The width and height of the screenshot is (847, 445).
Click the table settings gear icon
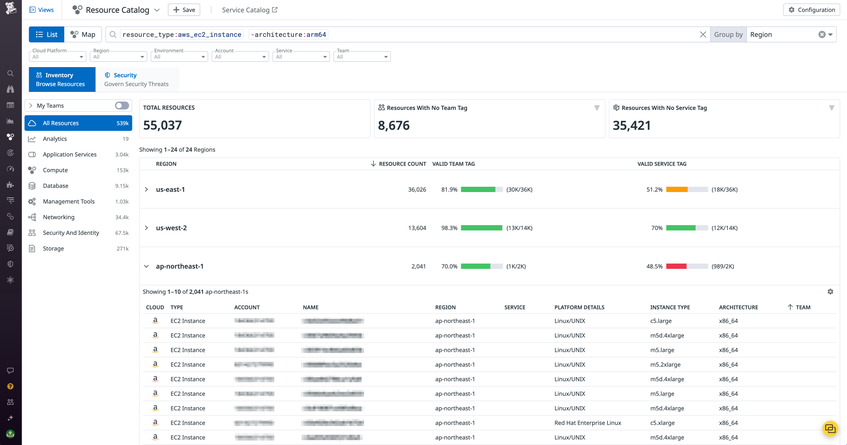point(830,292)
